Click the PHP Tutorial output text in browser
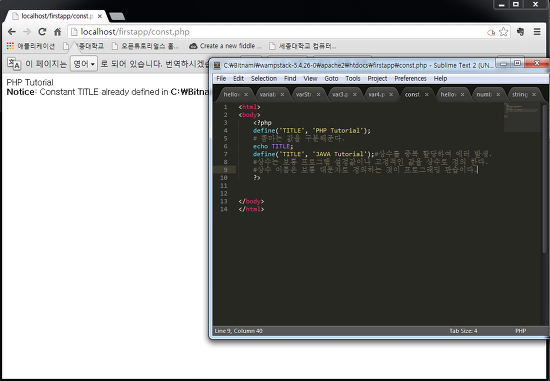 (30, 82)
